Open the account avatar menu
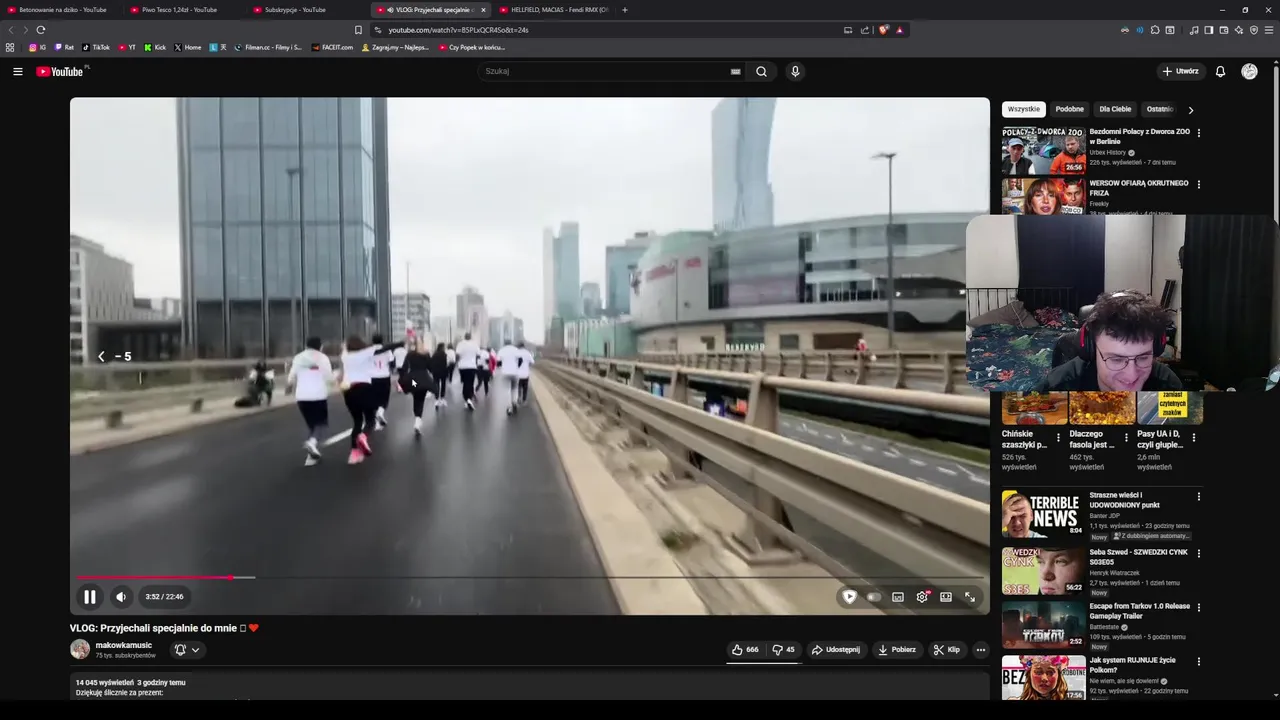The height and width of the screenshot is (720, 1280). [x=1249, y=71]
